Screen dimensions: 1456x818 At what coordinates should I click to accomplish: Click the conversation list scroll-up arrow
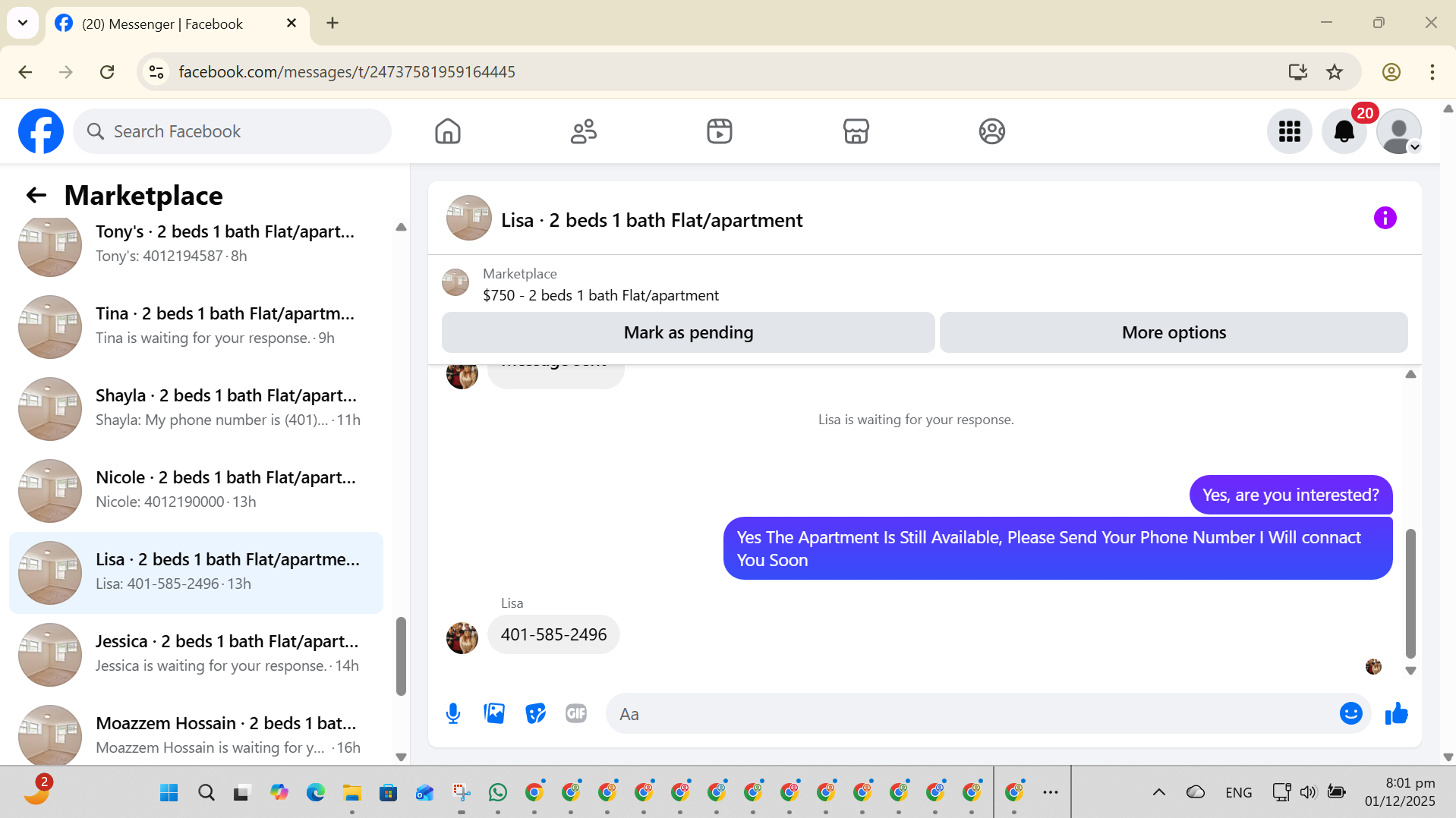[x=401, y=227]
